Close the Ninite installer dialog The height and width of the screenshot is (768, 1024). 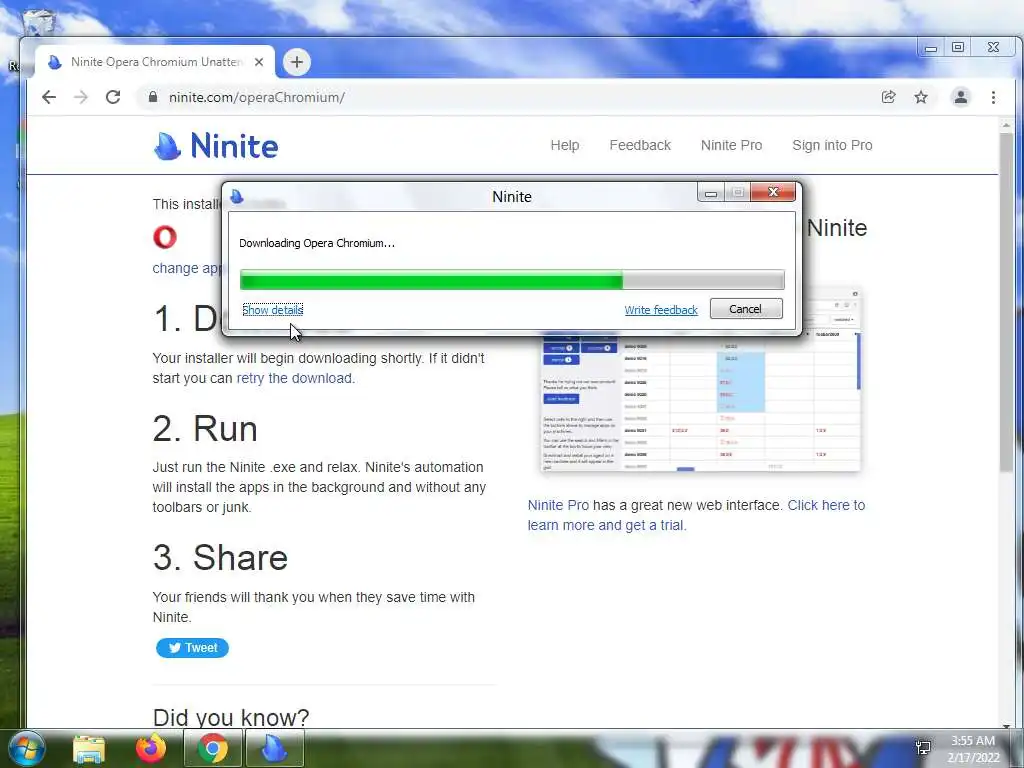pos(773,192)
